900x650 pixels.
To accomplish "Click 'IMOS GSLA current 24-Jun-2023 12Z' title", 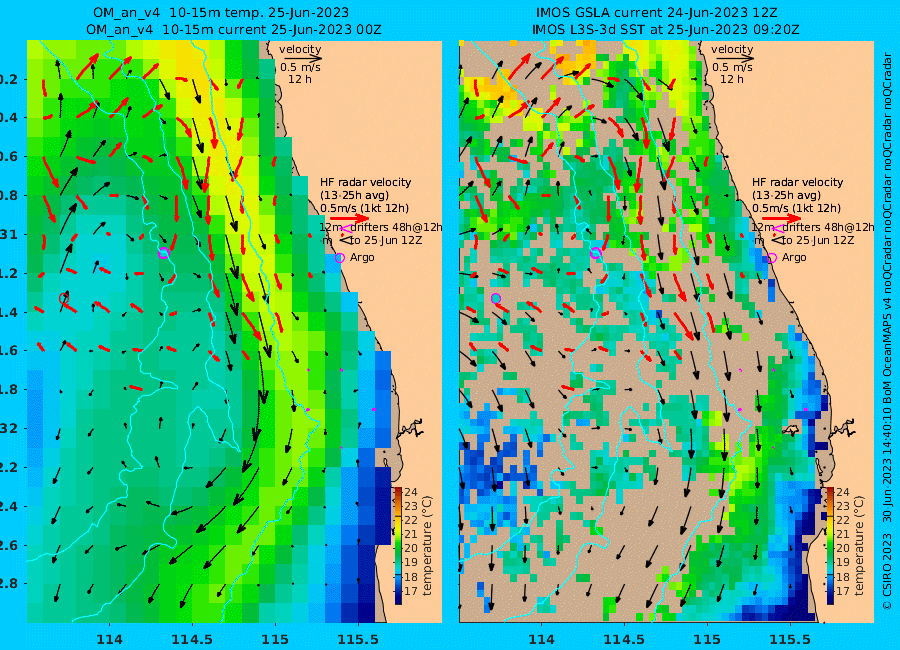I will [x=657, y=13].
